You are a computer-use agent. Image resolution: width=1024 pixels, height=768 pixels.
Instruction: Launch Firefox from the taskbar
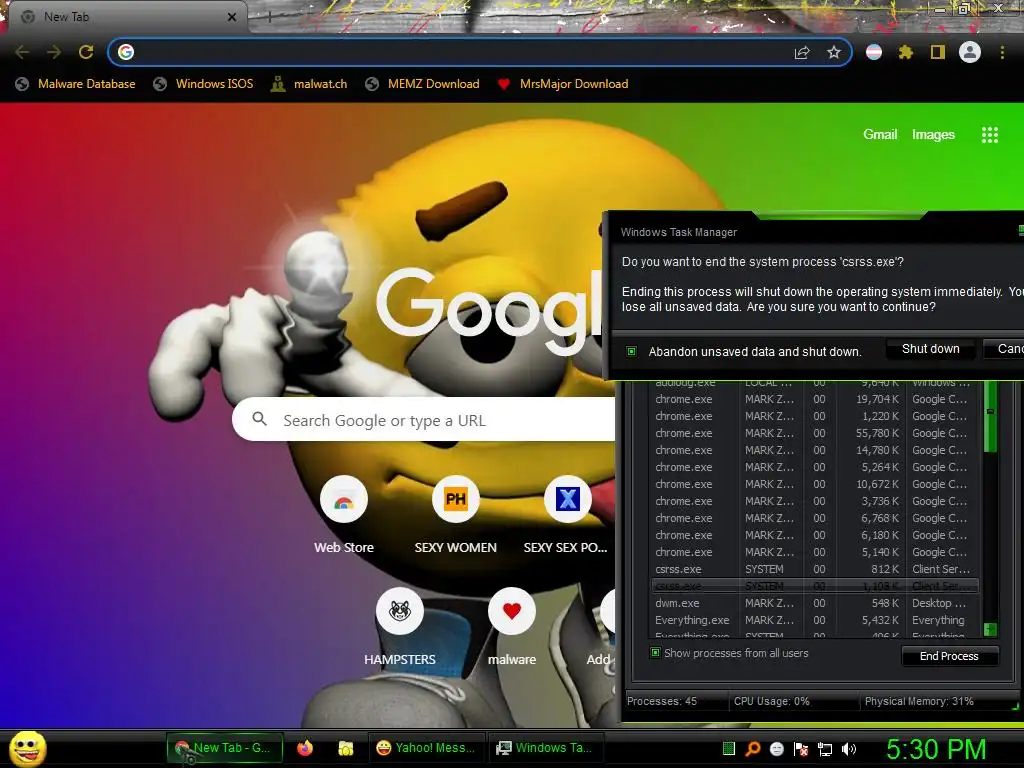(305, 748)
